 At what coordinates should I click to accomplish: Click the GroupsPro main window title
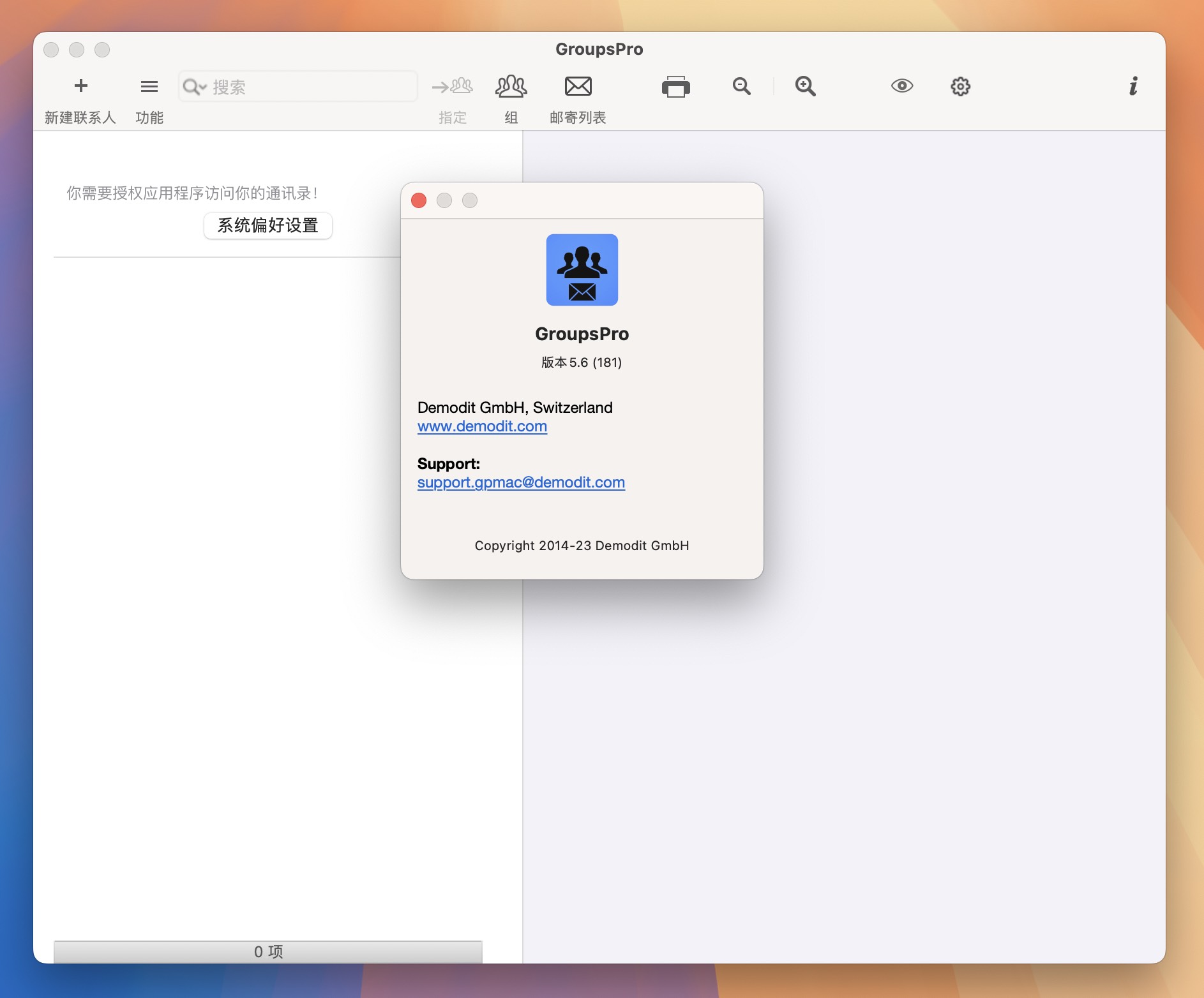pyautogui.click(x=599, y=49)
